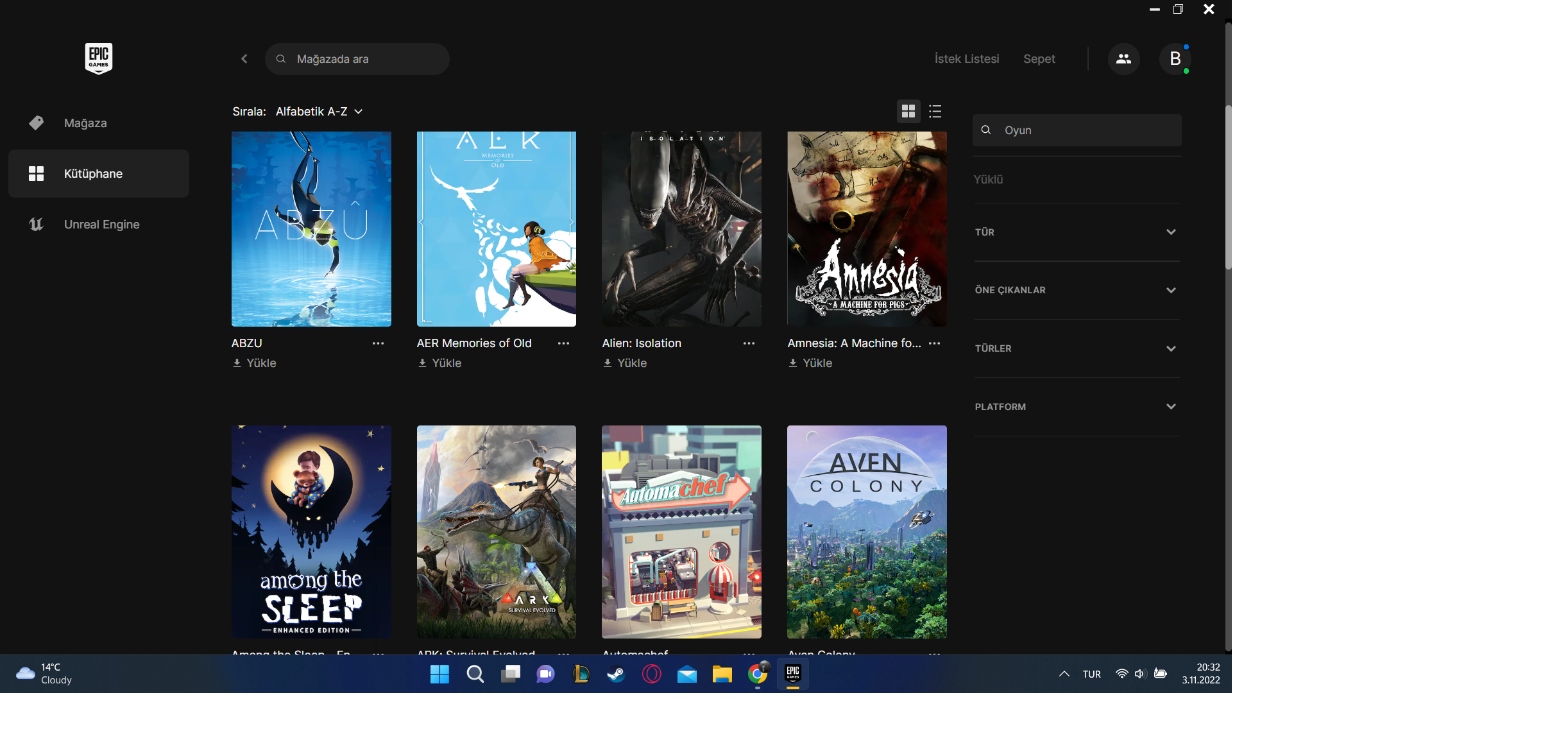This screenshot has height=729, width=1568.
Task: Open taskbar Search
Action: click(475, 674)
